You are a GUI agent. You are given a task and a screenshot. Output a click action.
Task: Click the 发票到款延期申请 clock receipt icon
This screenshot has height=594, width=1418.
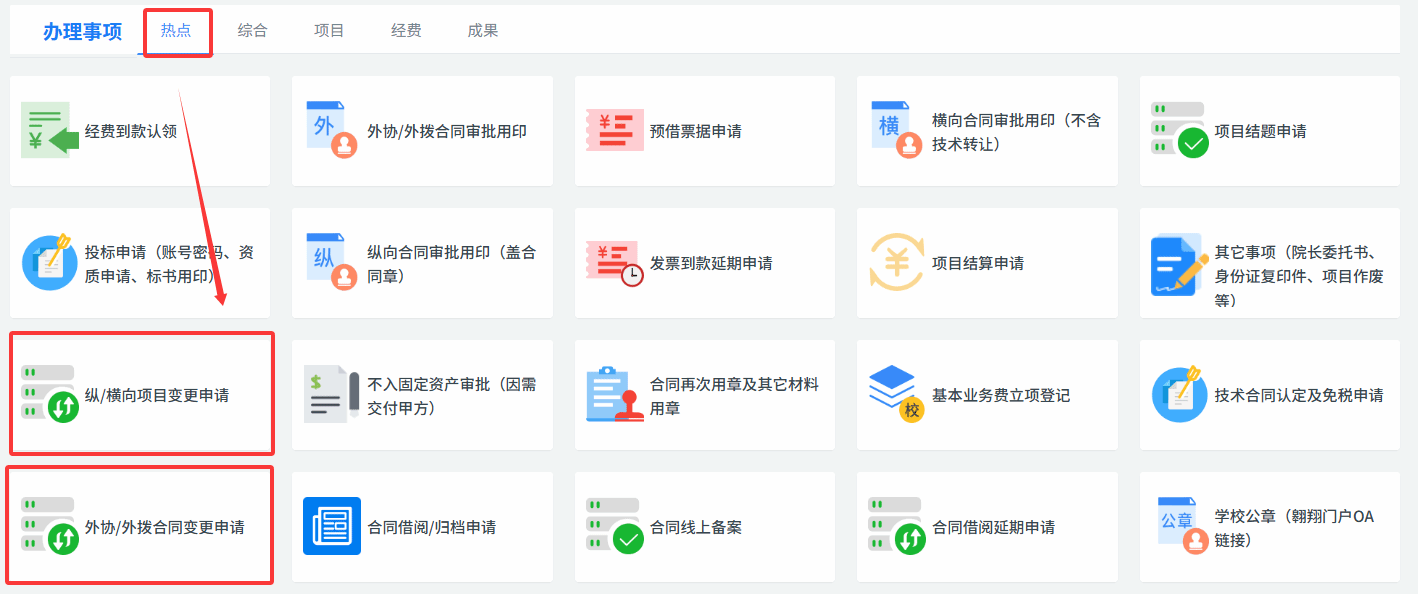(x=614, y=263)
